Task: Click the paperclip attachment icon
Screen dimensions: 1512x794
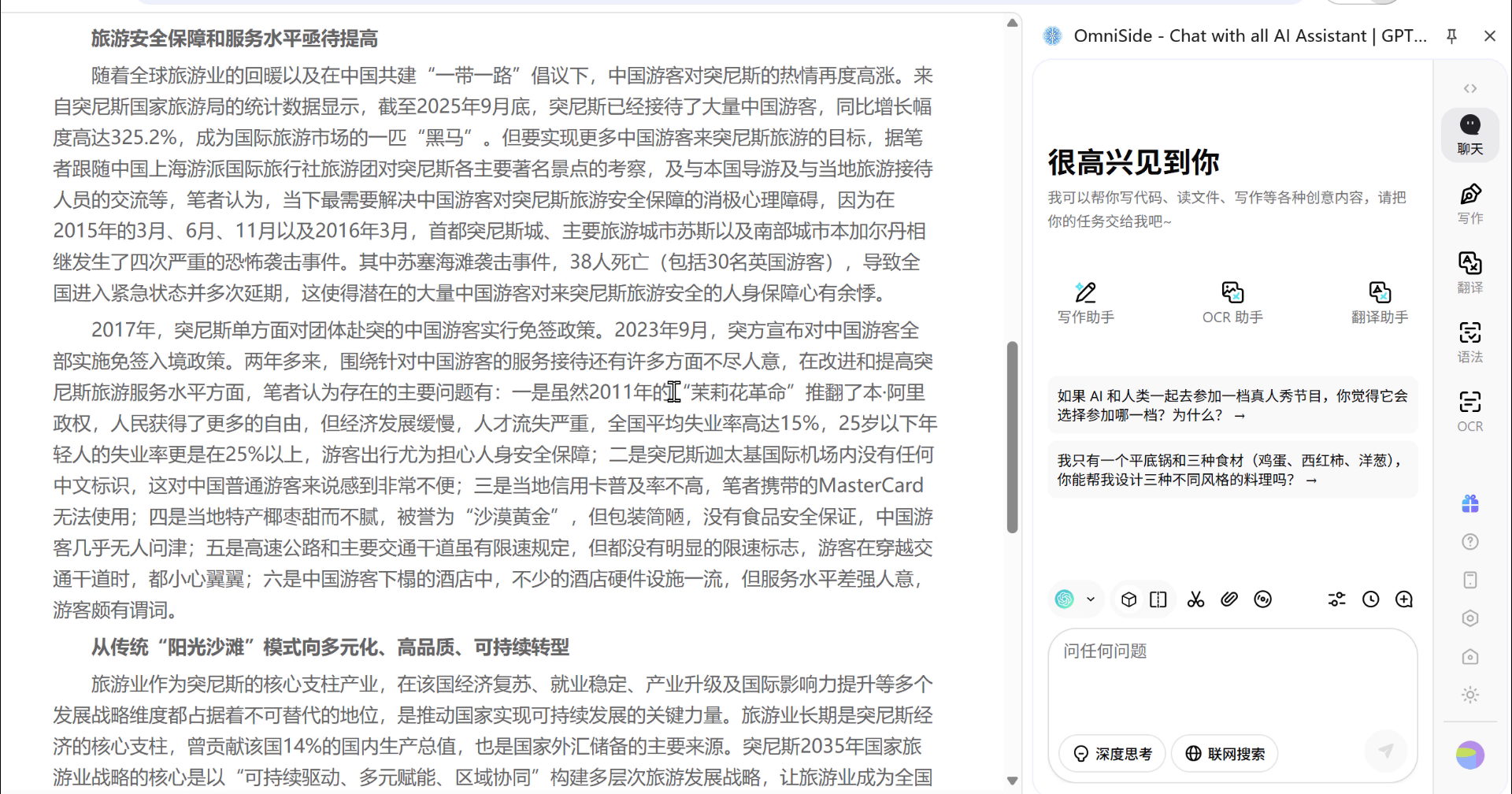Action: pyautogui.click(x=1228, y=599)
